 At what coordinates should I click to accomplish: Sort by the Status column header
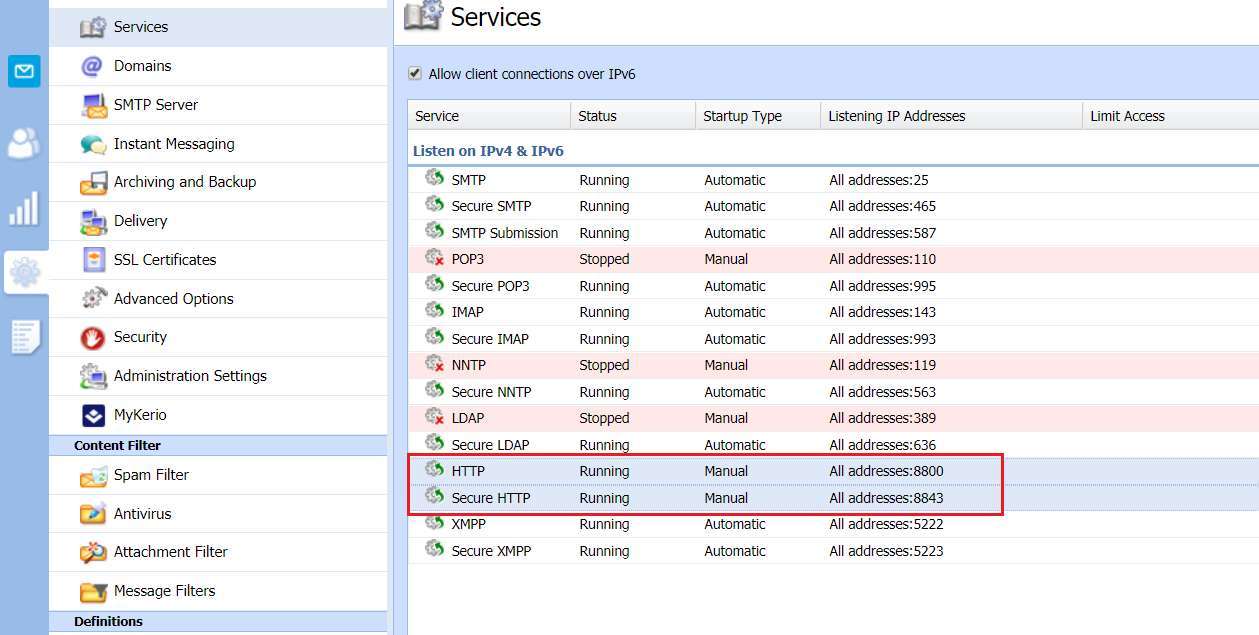pyautogui.click(x=633, y=116)
